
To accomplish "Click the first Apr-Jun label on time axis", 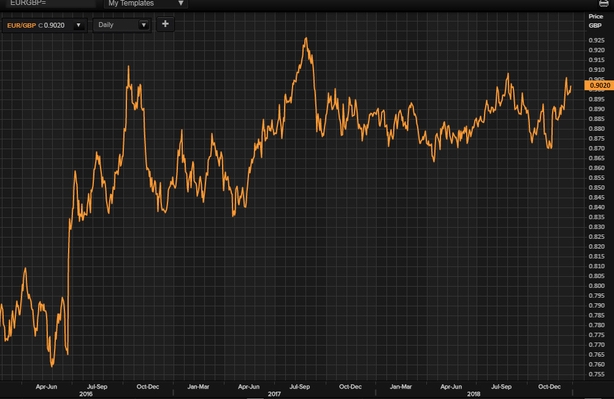I will (x=47, y=387).
